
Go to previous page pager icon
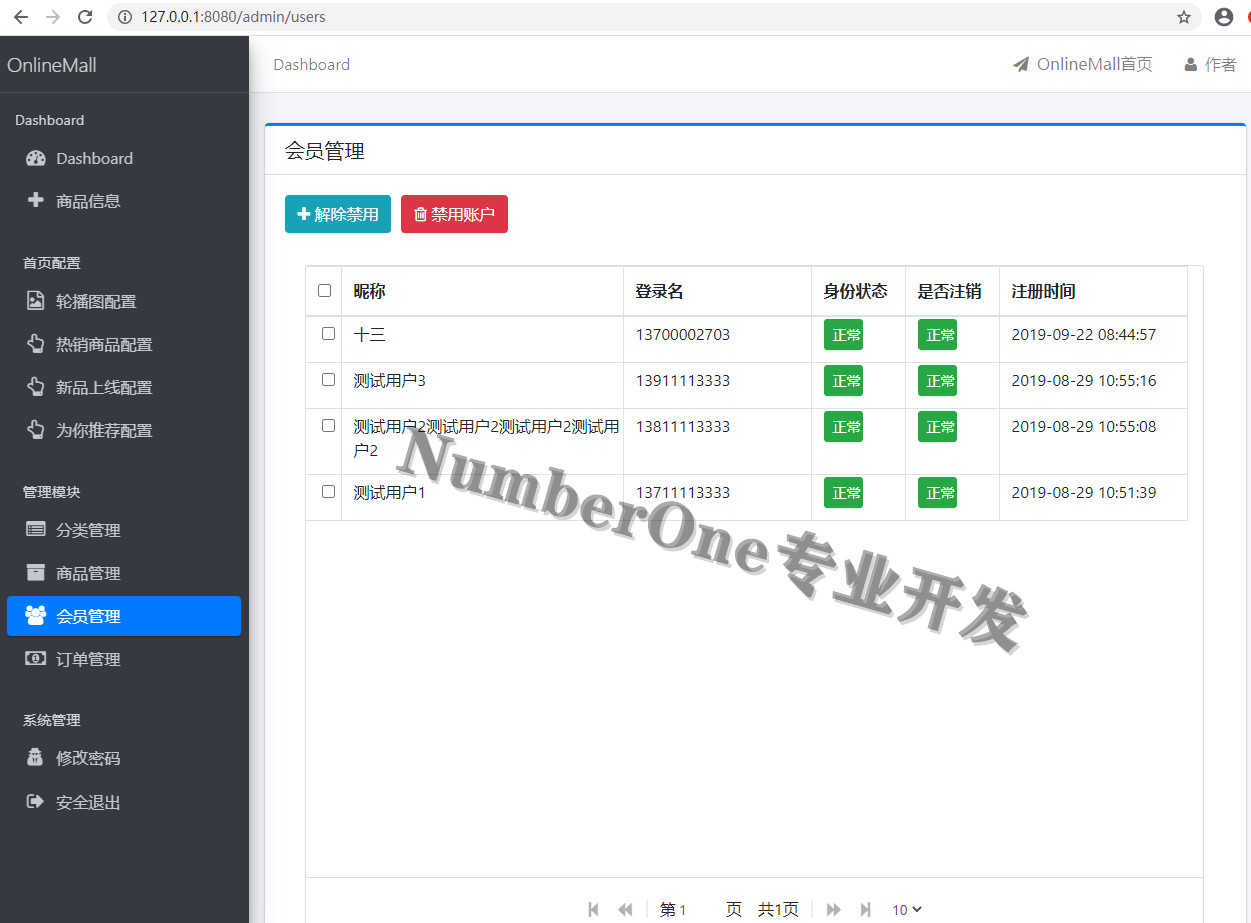tap(626, 909)
